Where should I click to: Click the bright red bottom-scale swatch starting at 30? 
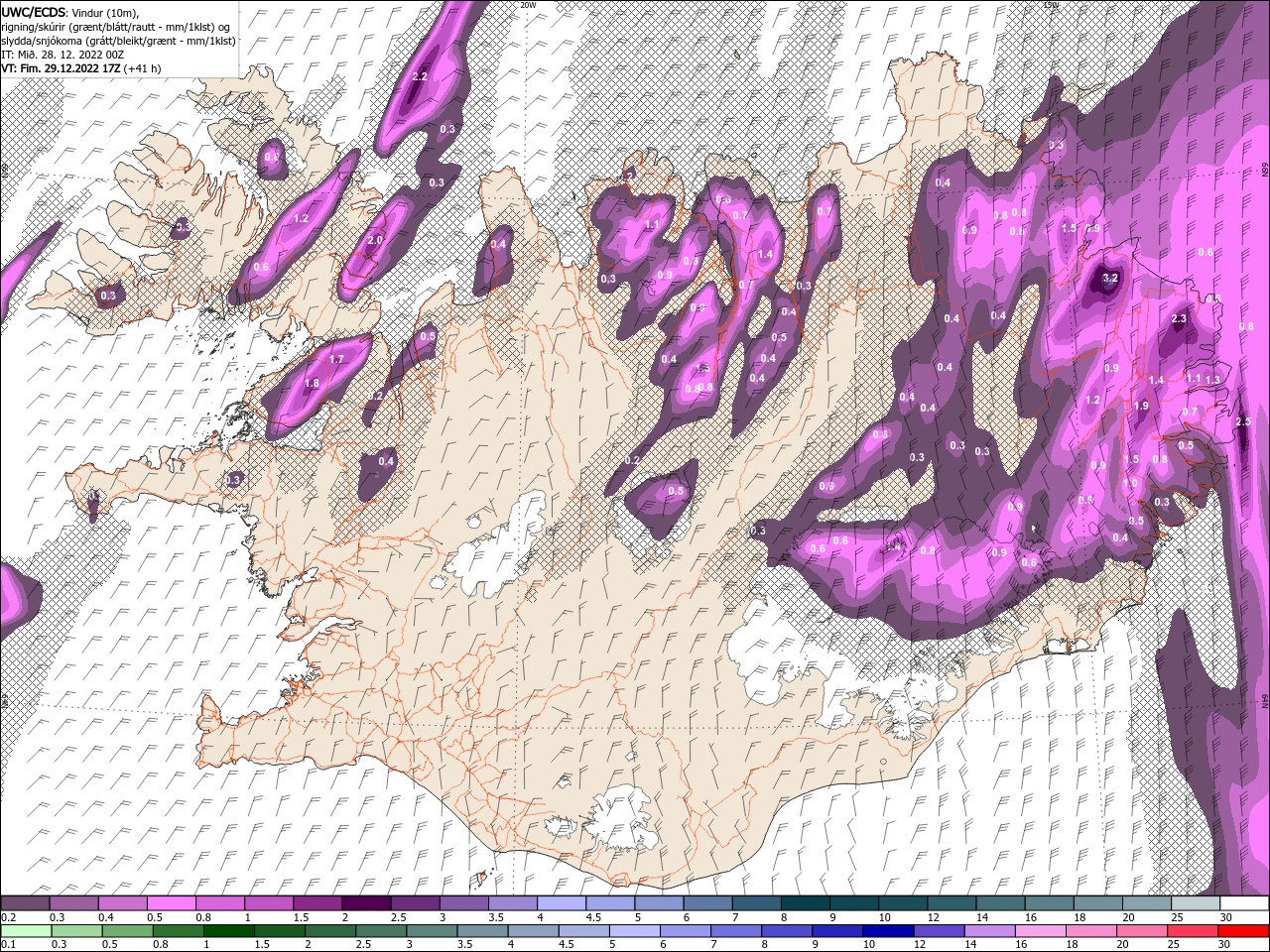[1243, 931]
